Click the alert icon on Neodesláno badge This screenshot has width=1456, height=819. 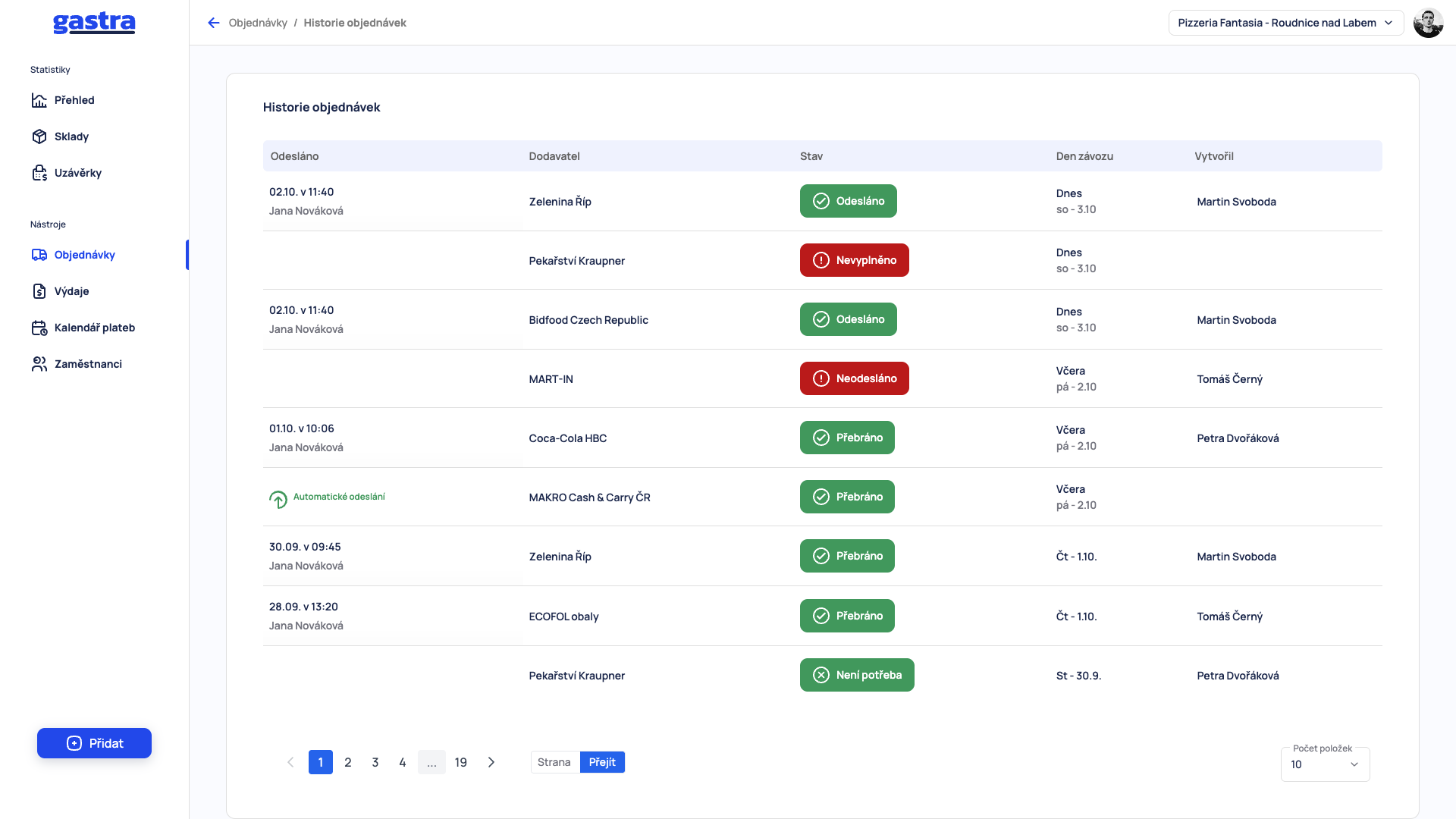(x=821, y=378)
